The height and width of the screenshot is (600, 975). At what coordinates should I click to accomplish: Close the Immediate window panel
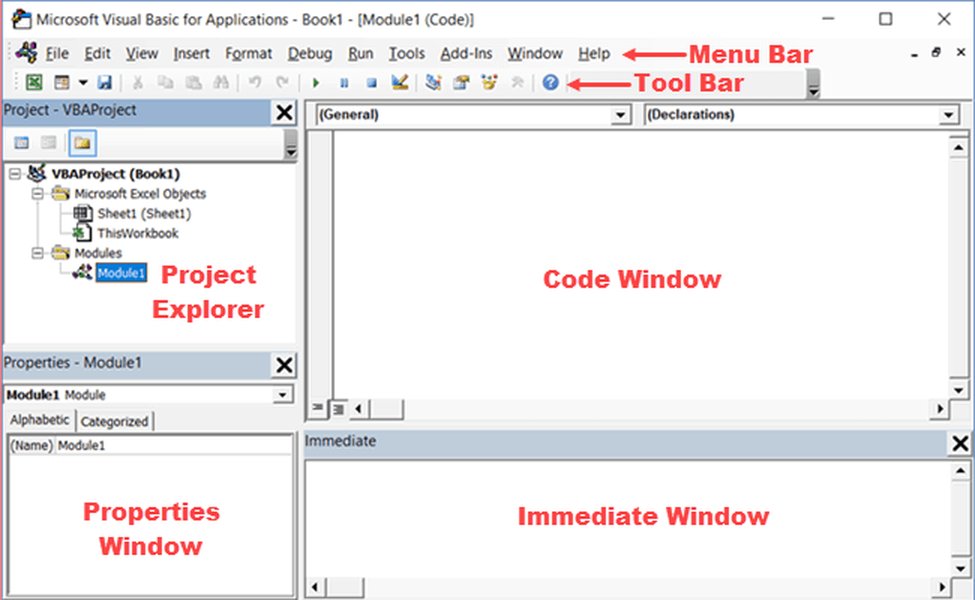tap(960, 443)
